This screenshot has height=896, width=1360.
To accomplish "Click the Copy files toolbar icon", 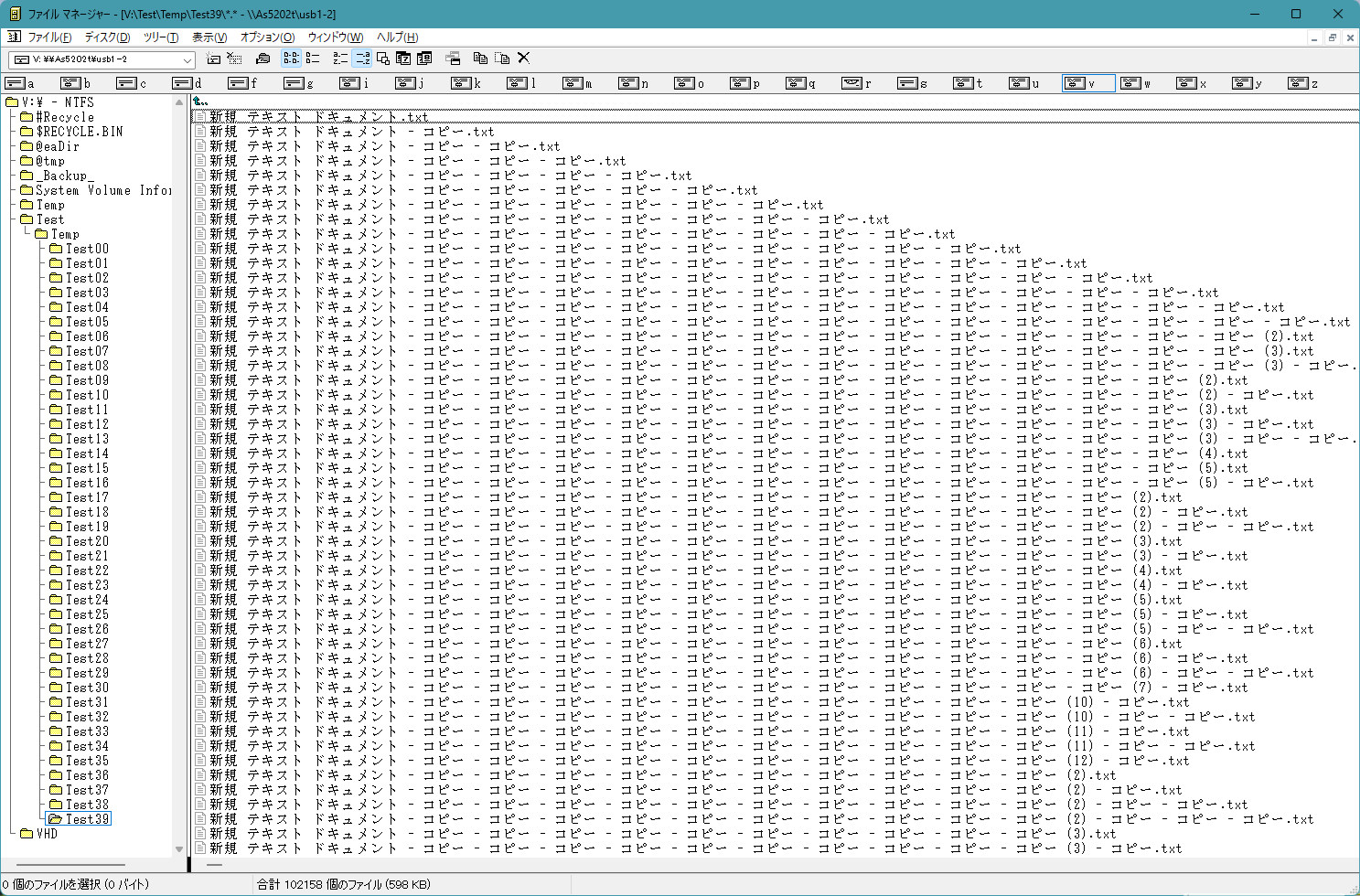I will pos(480,59).
